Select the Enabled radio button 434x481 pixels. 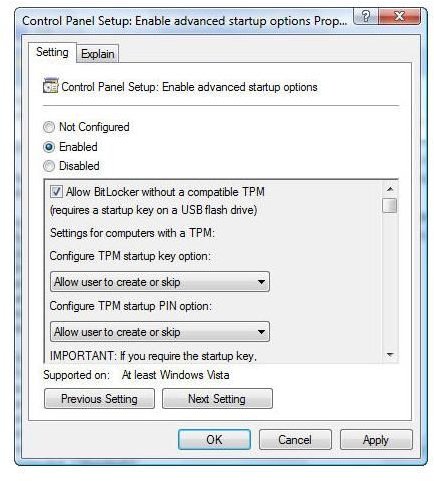(49, 147)
